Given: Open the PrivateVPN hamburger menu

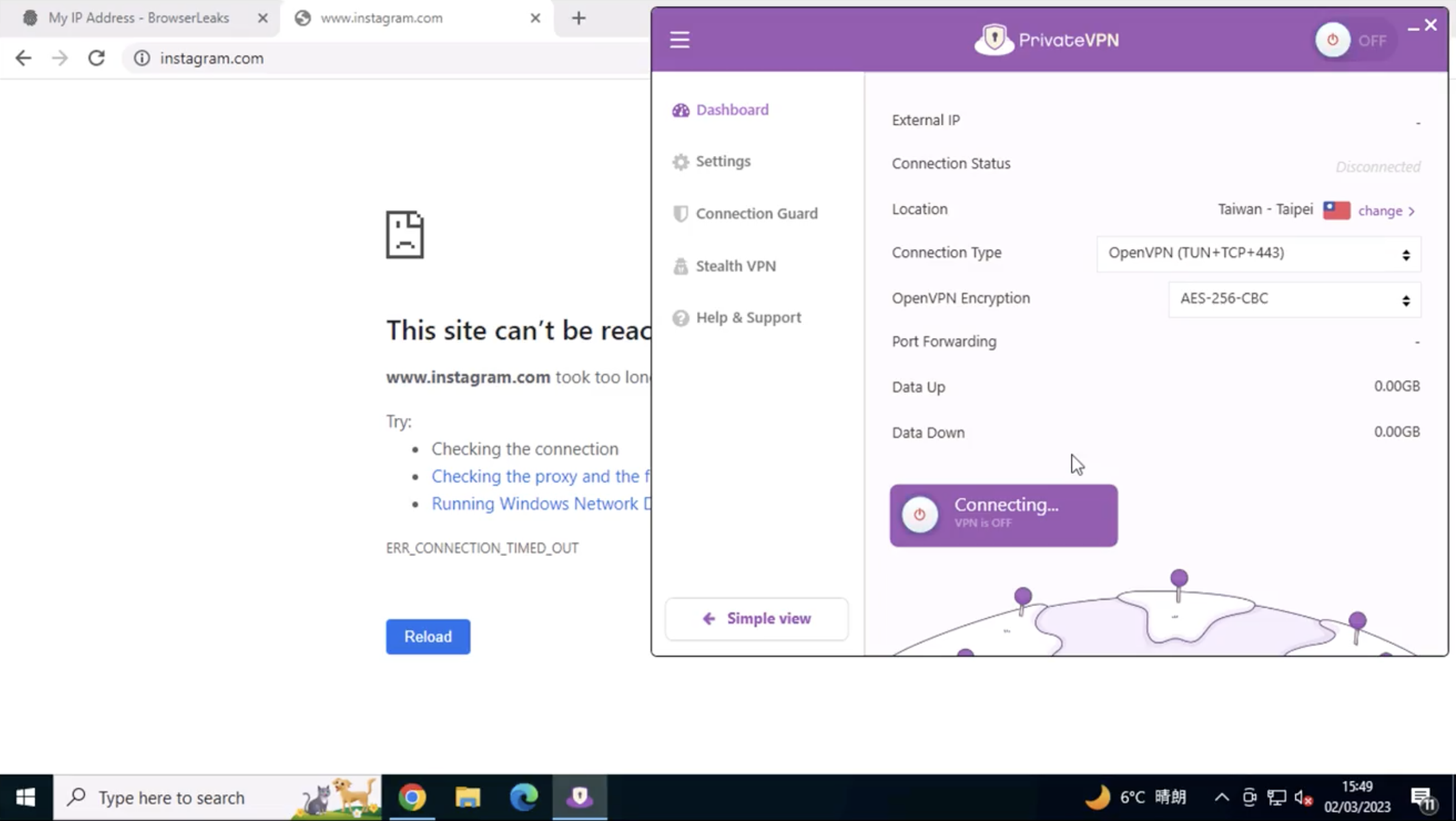Looking at the screenshot, I should click(x=679, y=39).
